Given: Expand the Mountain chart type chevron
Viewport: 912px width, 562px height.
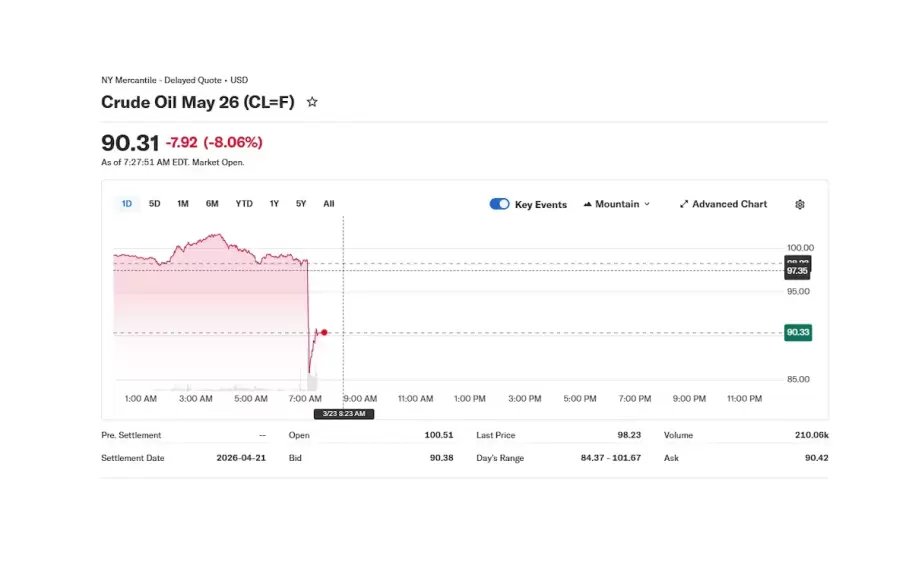Looking at the screenshot, I should [x=647, y=204].
